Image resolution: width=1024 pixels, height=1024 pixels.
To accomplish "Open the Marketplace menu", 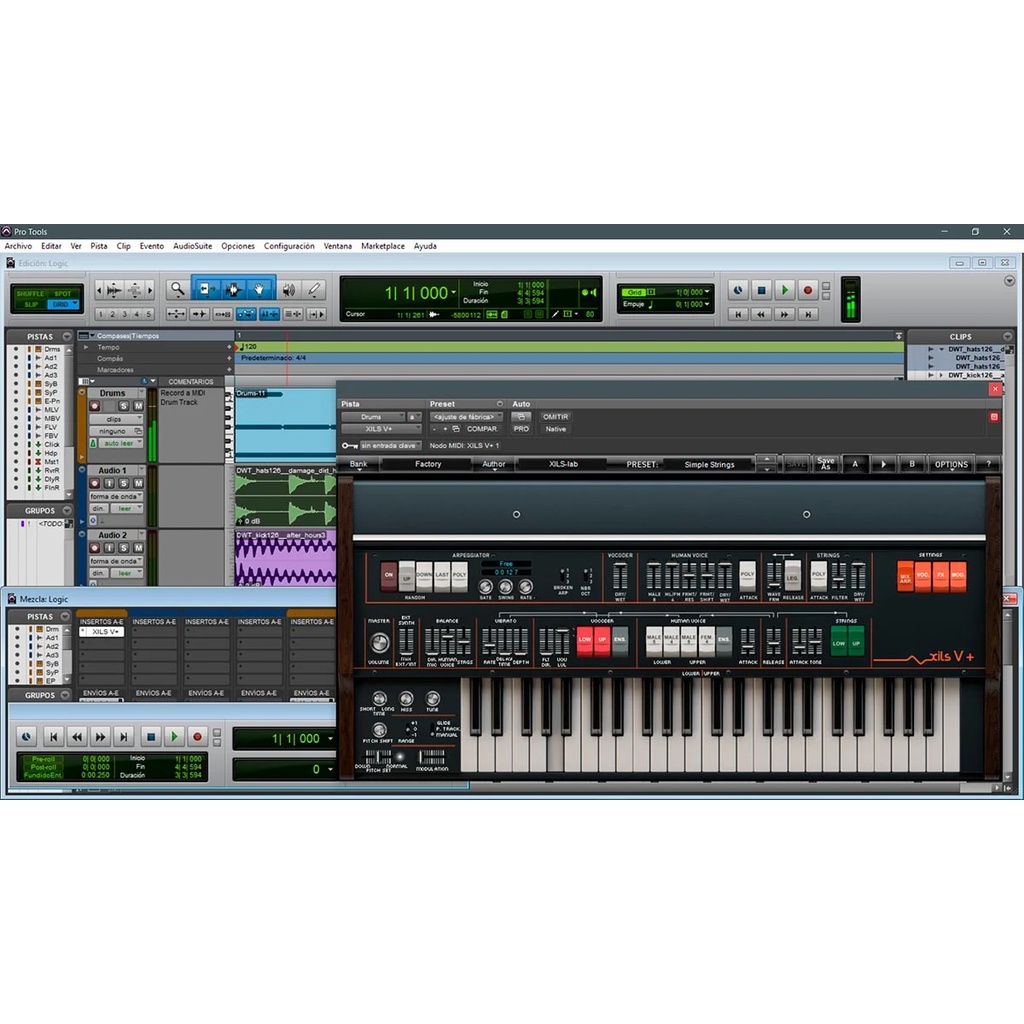I will coord(383,246).
